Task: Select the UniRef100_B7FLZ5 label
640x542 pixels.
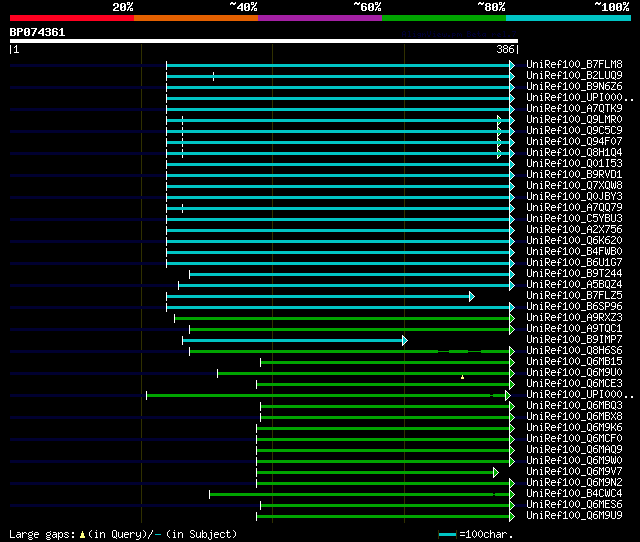Action: coord(574,296)
